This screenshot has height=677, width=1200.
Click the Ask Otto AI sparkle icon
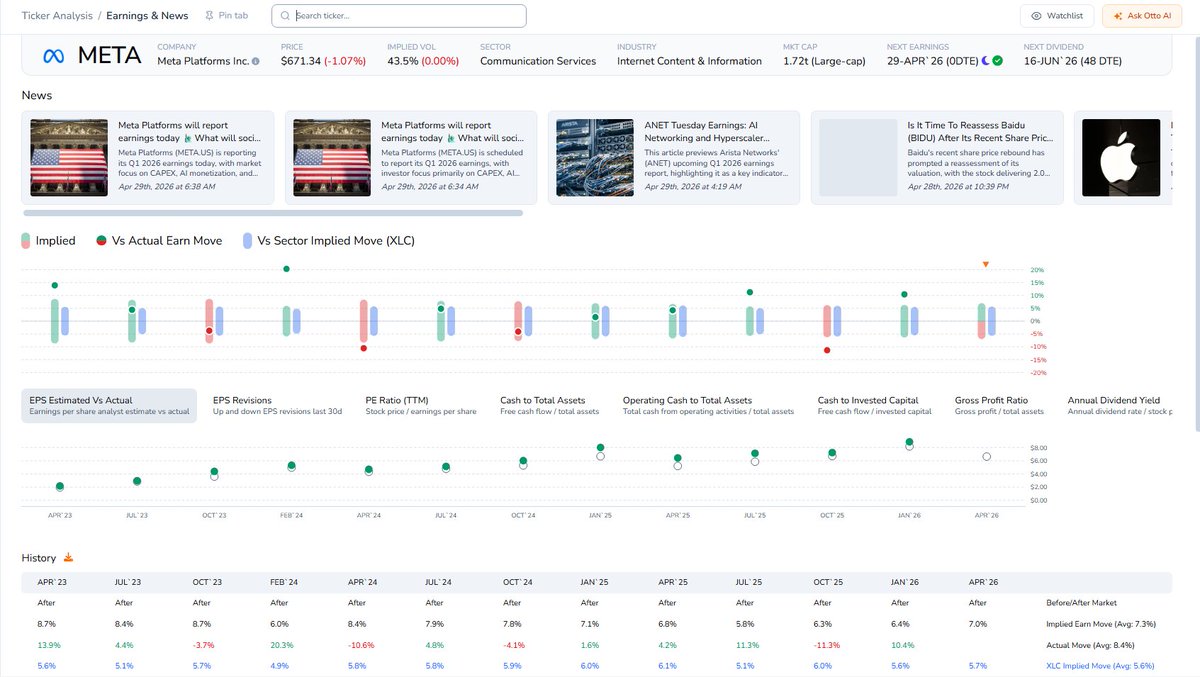1118,16
